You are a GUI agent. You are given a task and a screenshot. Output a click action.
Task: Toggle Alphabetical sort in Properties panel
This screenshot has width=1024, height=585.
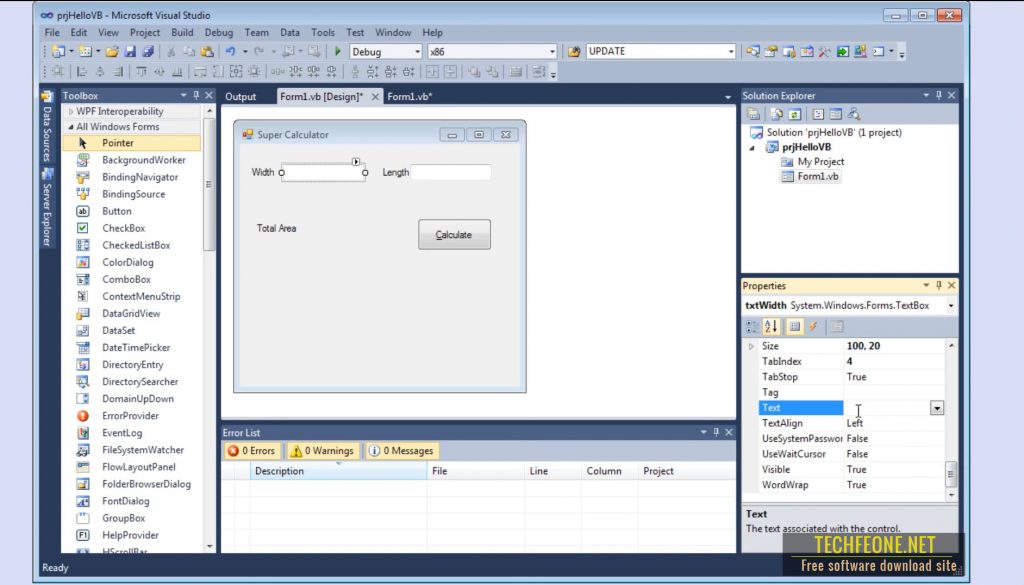771,326
